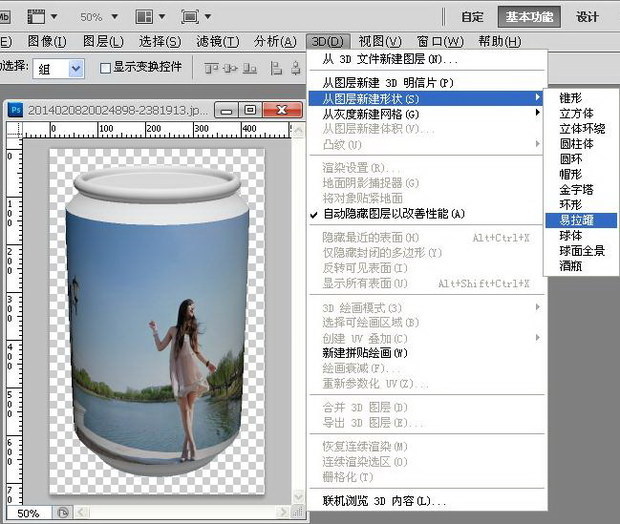Viewport: 620px width, 524px height.
Task: Click the align vertical centers icon
Action: [x=230, y=69]
